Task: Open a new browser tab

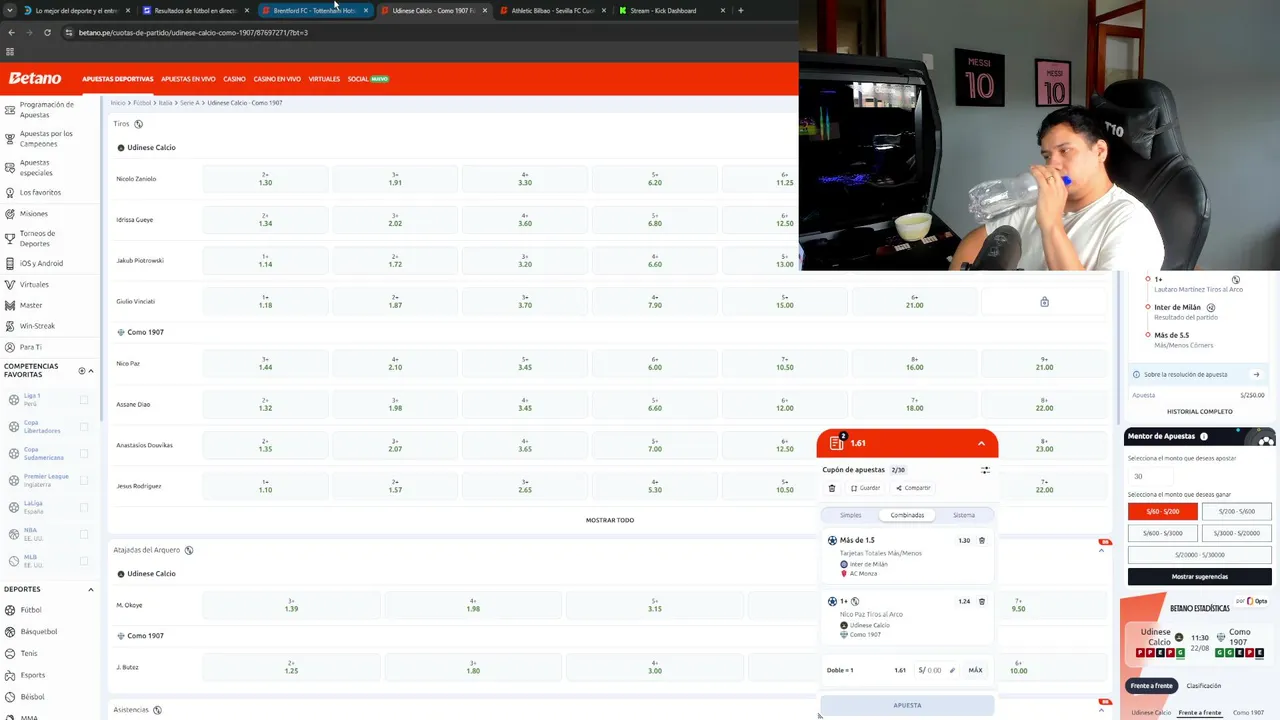Action: coord(740,10)
